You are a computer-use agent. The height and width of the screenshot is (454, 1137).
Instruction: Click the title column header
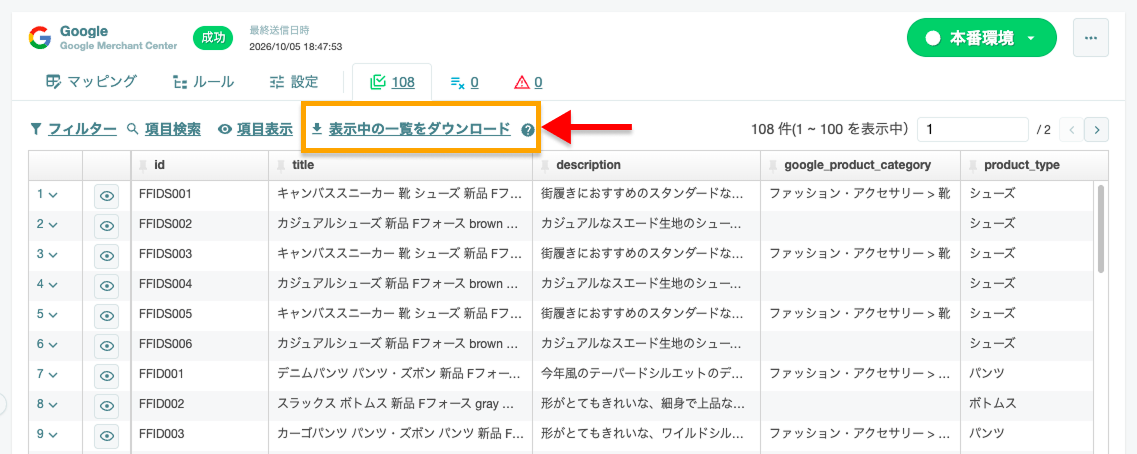[400, 165]
